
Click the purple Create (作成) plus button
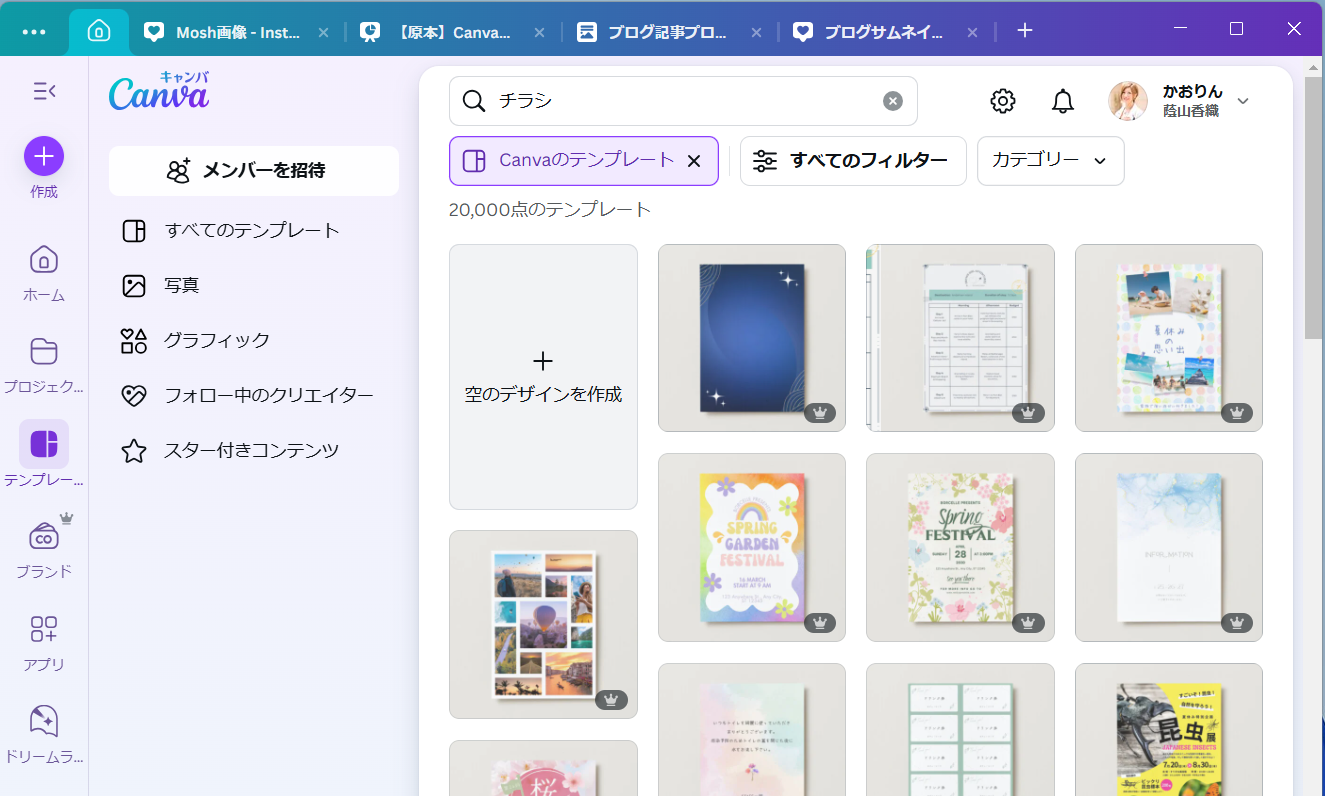(44, 156)
